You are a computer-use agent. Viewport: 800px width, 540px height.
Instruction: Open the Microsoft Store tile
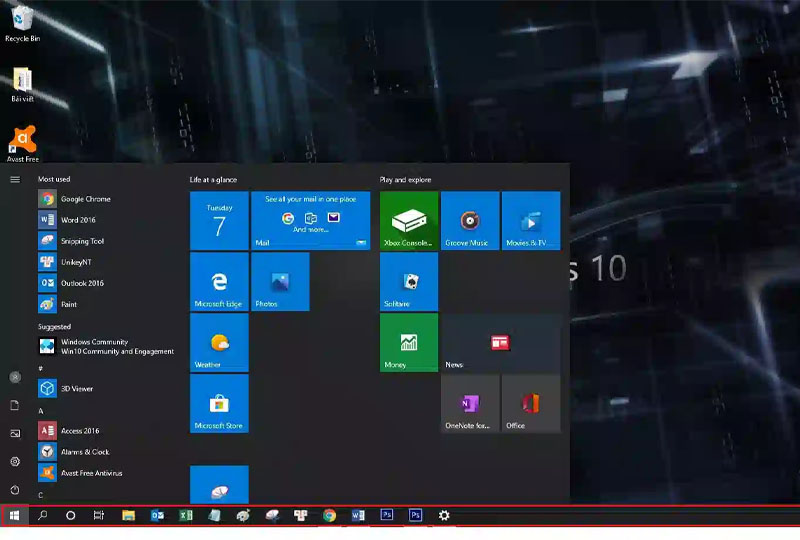219,403
